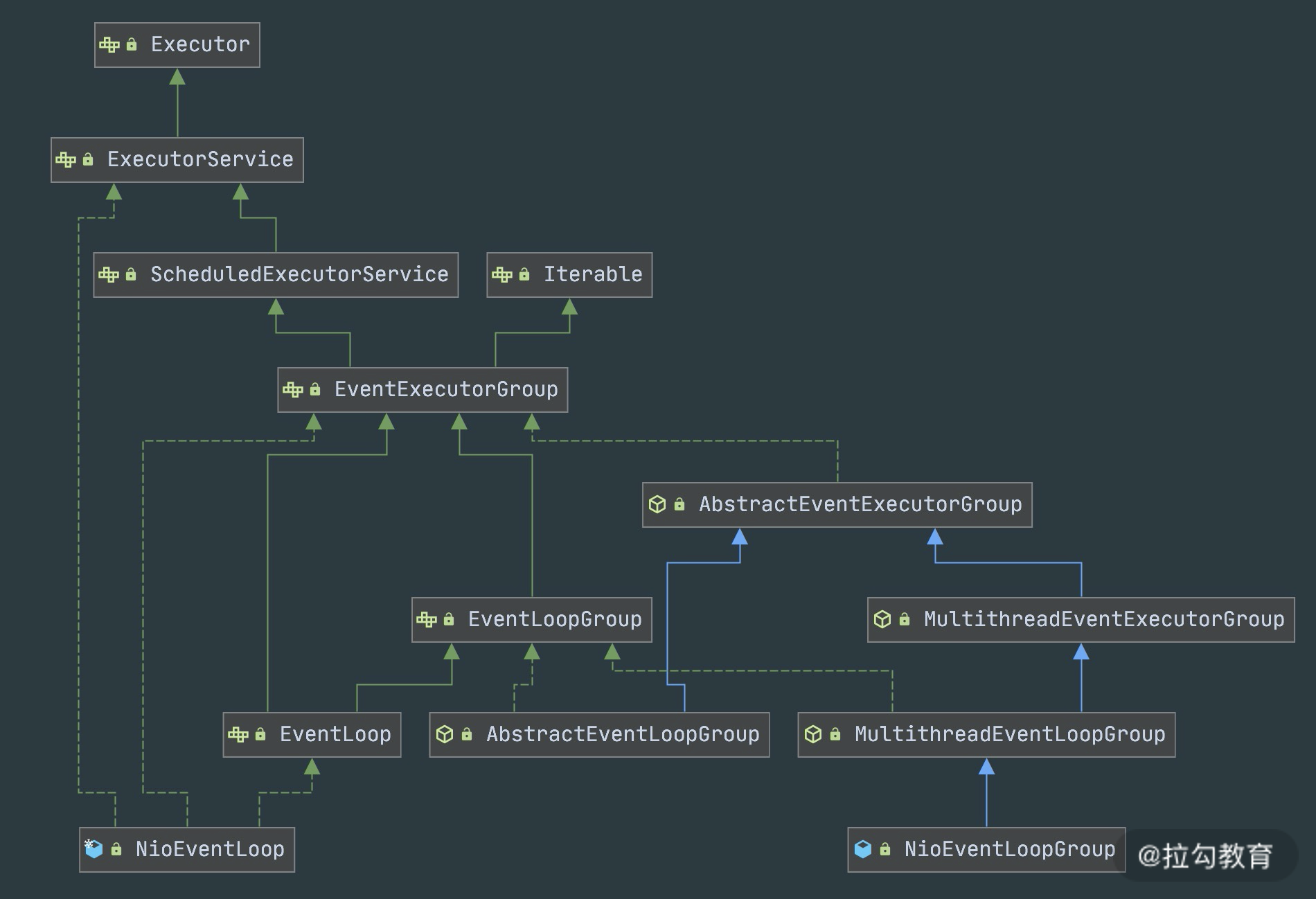The height and width of the screenshot is (899, 1316).
Task: Select the EventLoop interface label
Action: click(x=335, y=734)
